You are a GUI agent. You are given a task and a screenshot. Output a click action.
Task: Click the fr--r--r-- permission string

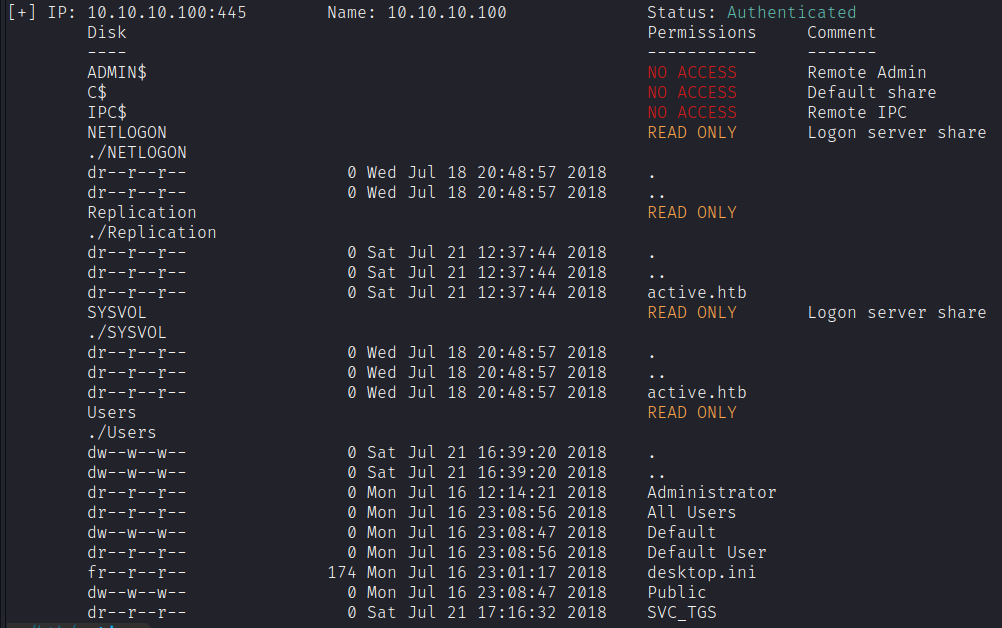coord(137,572)
